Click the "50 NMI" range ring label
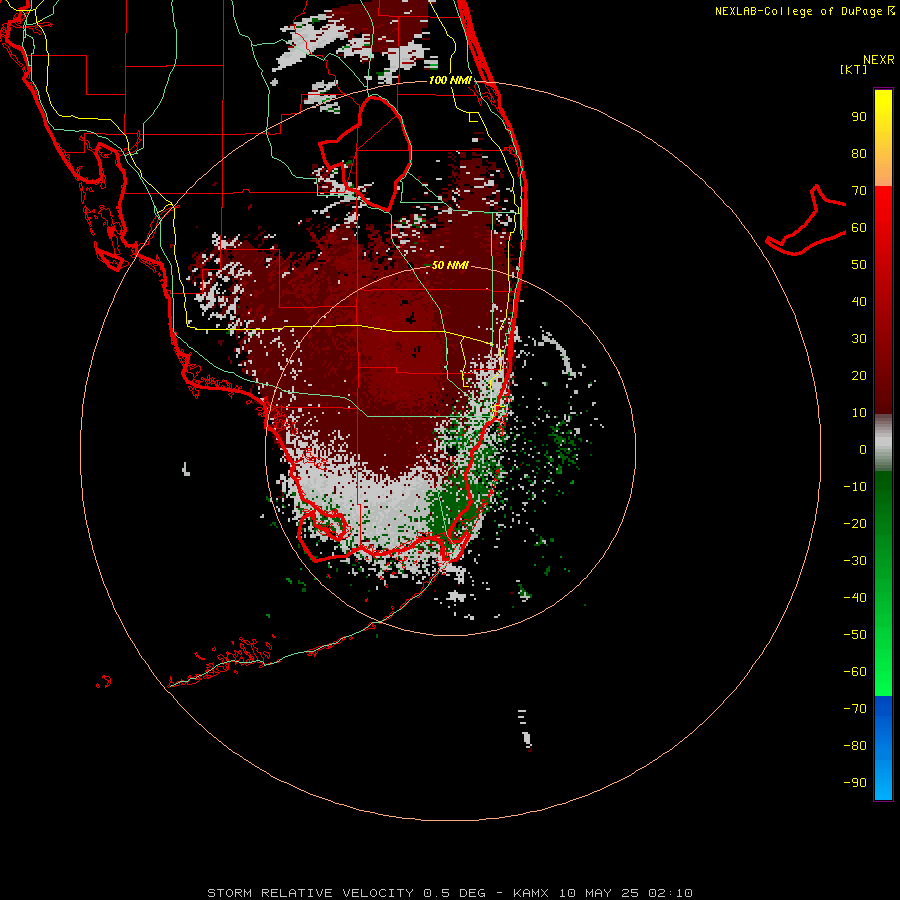The width and height of the screenshot is (900, 900). tap(450, 265)
